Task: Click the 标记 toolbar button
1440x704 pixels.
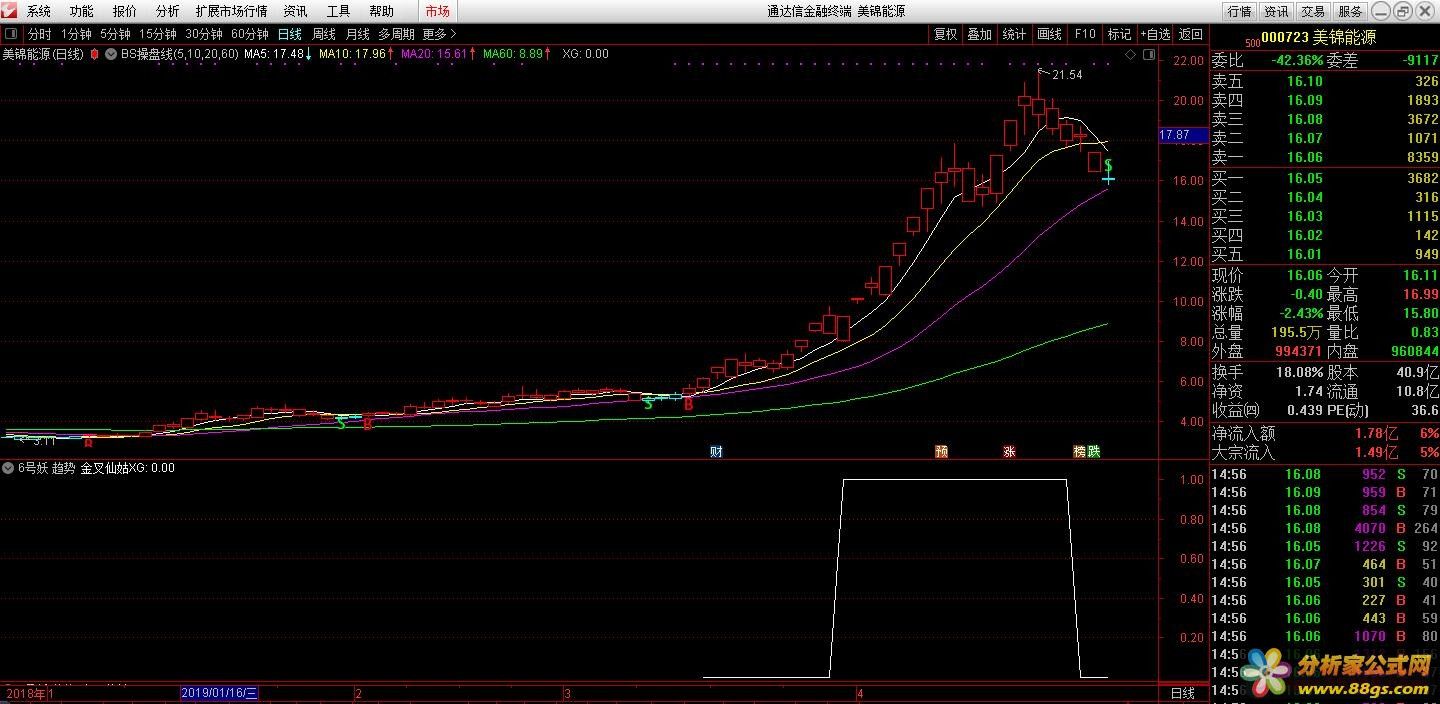Action: 1119,34
